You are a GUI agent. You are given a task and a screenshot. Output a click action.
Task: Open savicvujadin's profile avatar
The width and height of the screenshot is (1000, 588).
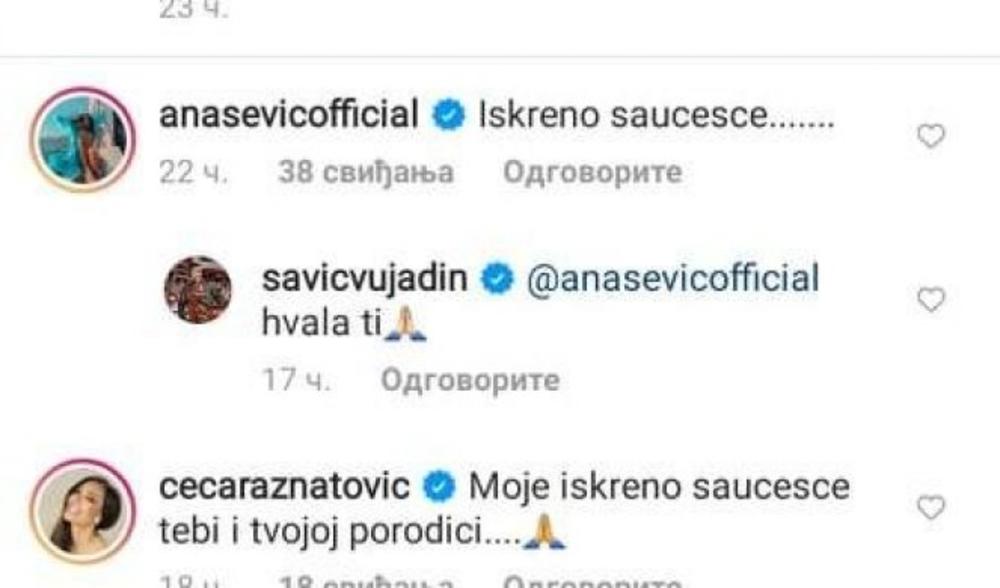point(198,290)
